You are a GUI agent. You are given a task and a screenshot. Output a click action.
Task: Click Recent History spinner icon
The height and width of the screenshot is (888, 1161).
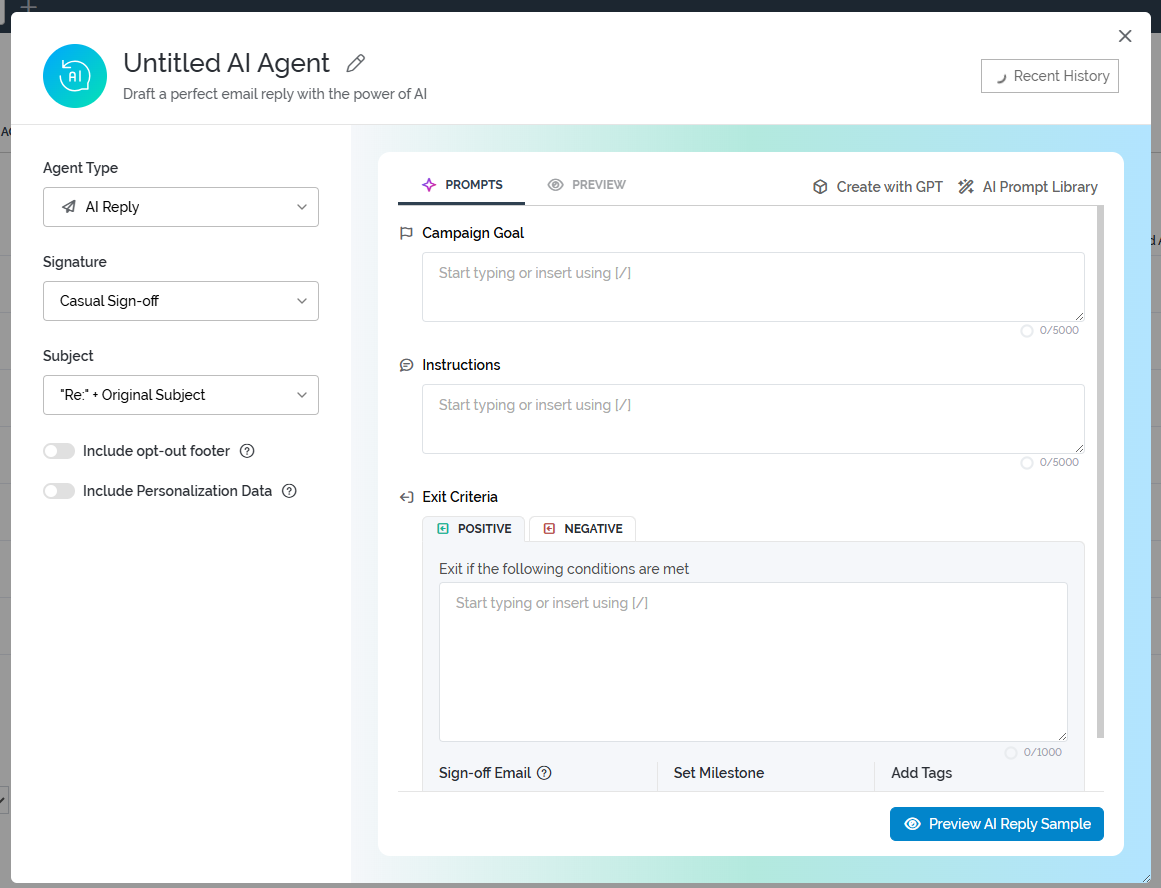click(1000, 77)
